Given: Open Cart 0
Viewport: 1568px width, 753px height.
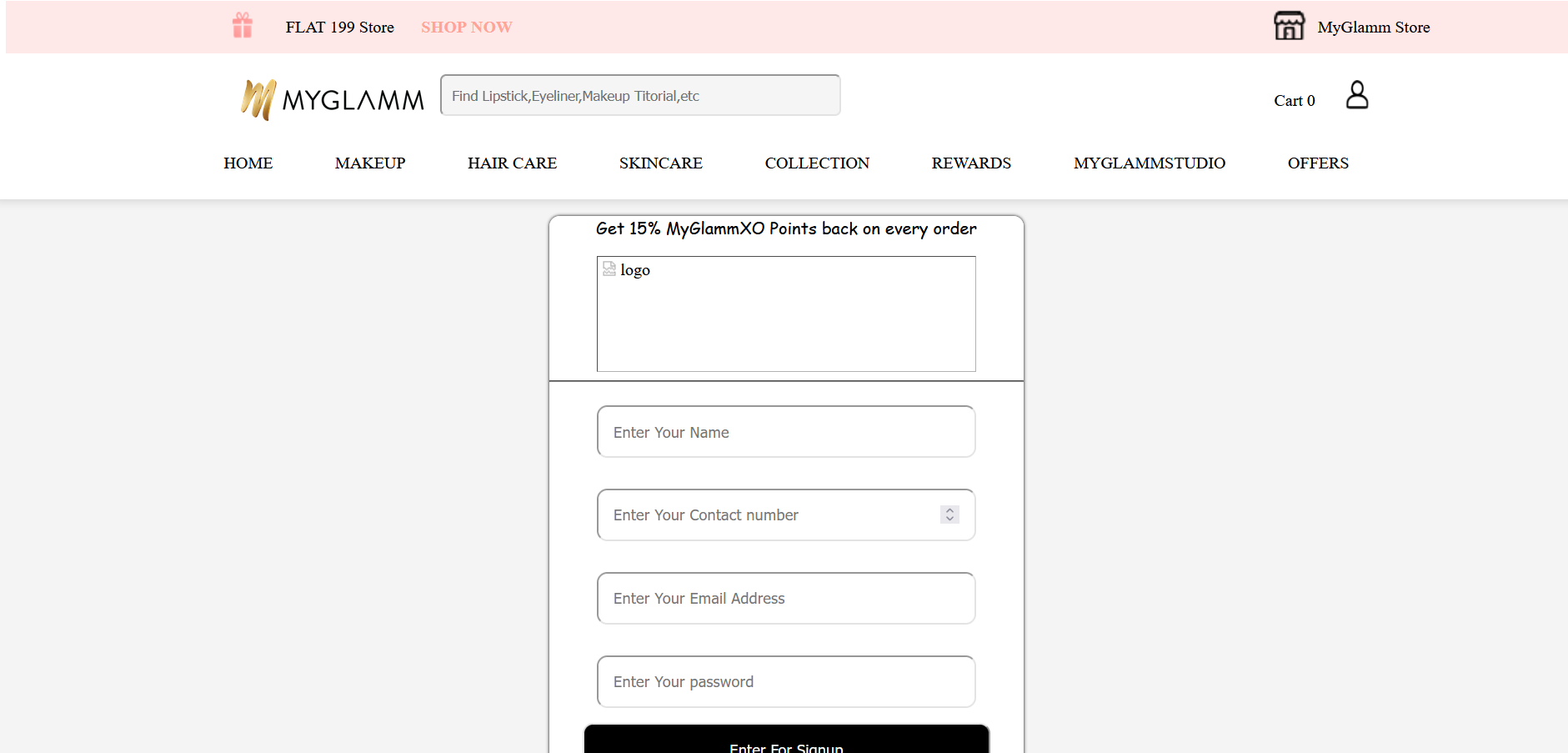Looking at the screenshot, I should pos(1294,100).
